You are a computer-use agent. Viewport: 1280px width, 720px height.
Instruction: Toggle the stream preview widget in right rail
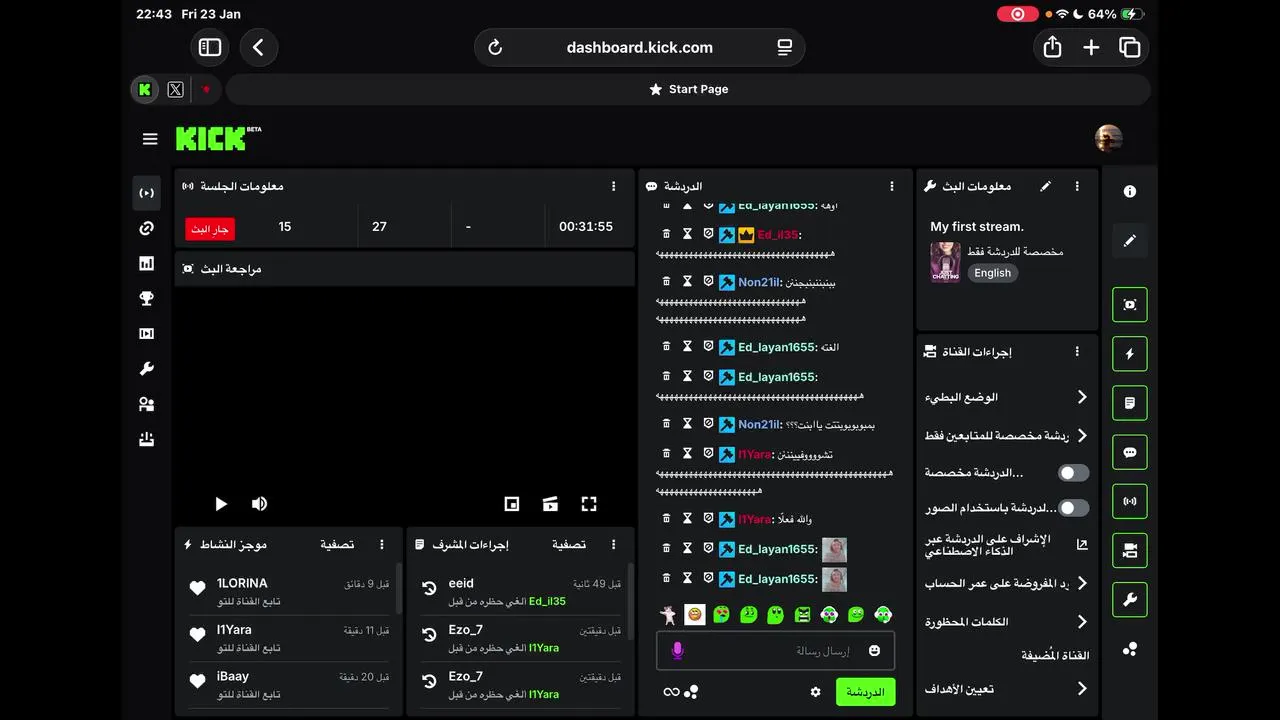click(1130, 305)
